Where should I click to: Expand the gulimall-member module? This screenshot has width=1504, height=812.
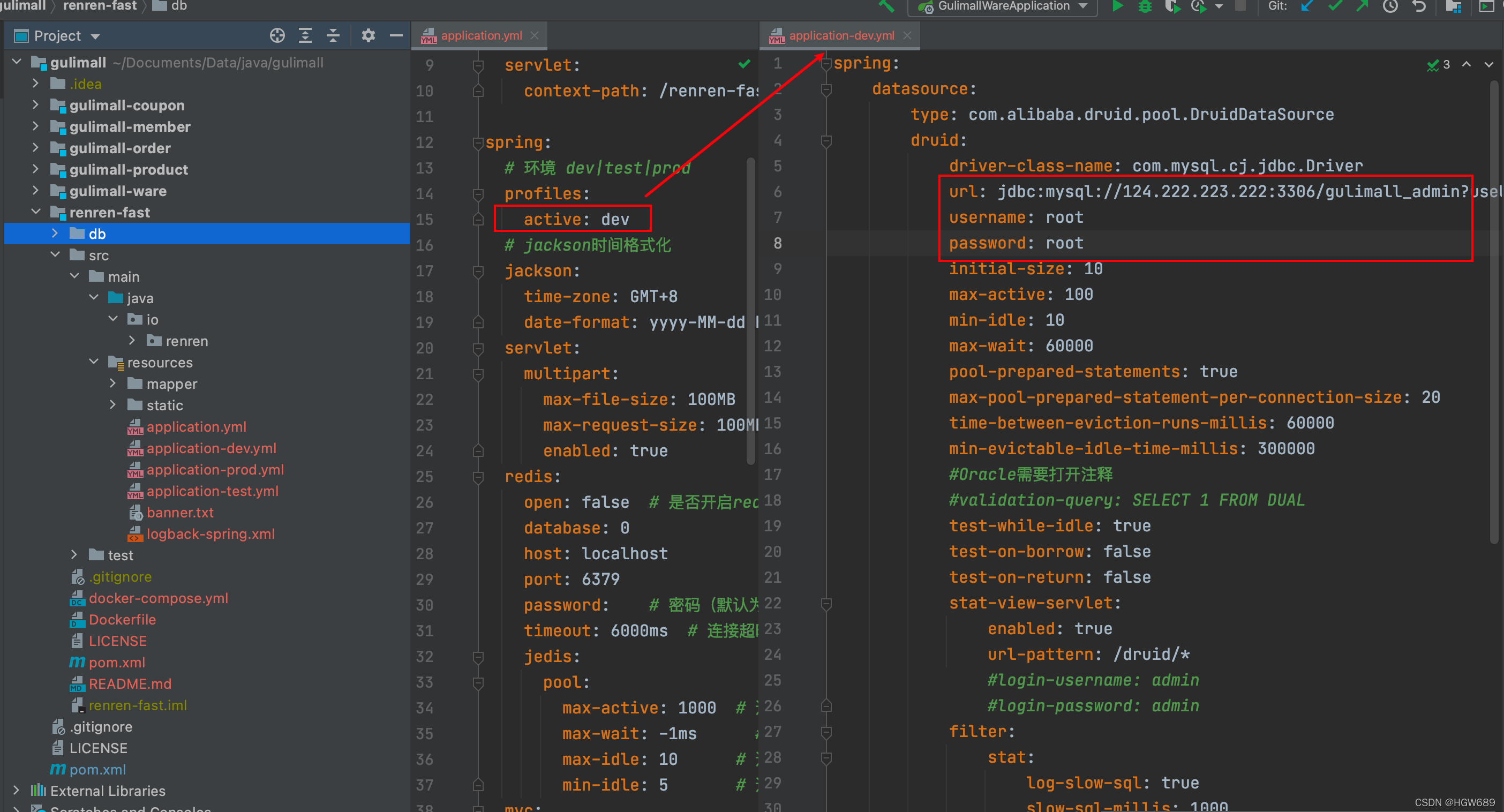(36, 126)
